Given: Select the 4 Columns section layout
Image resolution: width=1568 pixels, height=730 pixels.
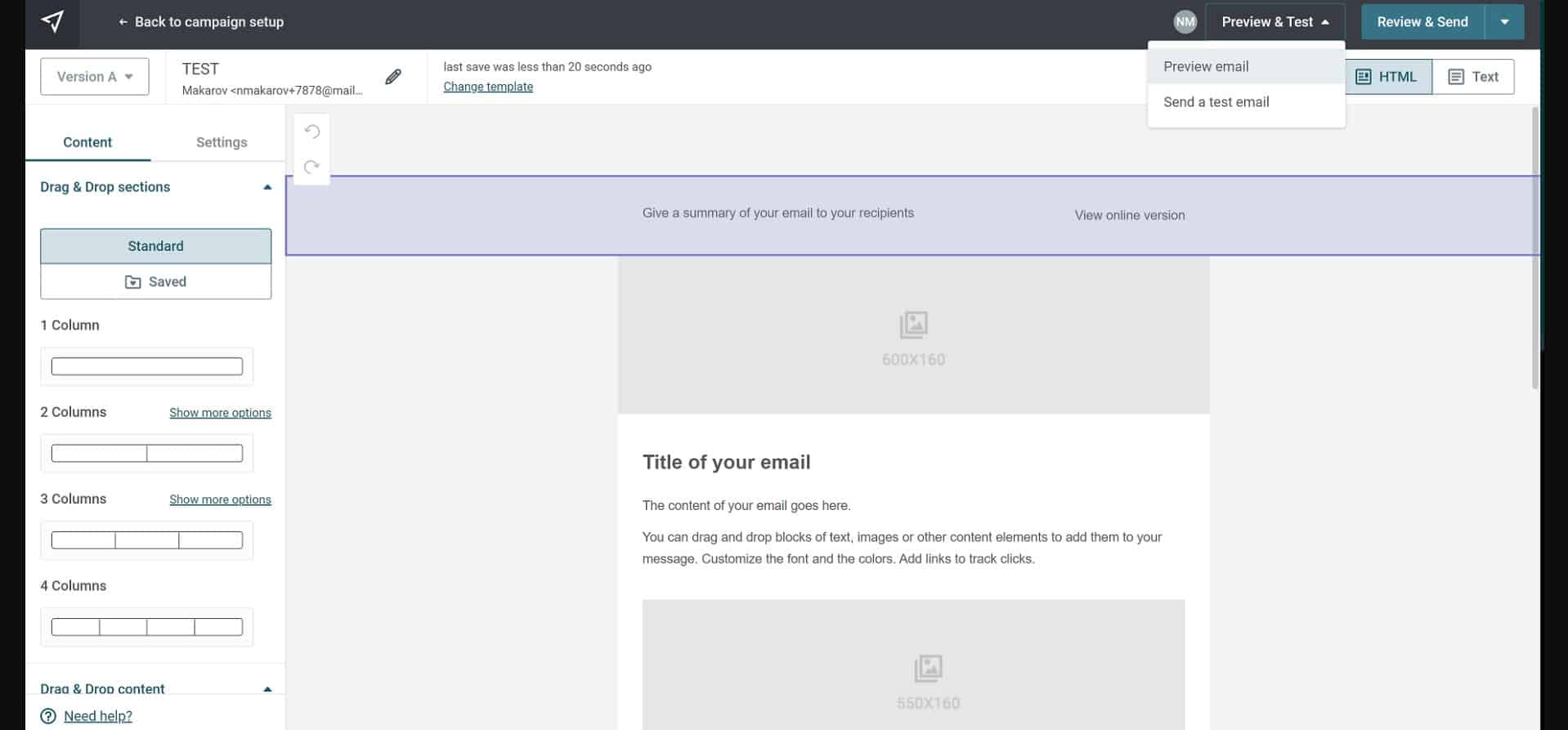Looking at the screenshot, I should pyautogui.click(x=147, y=627).
